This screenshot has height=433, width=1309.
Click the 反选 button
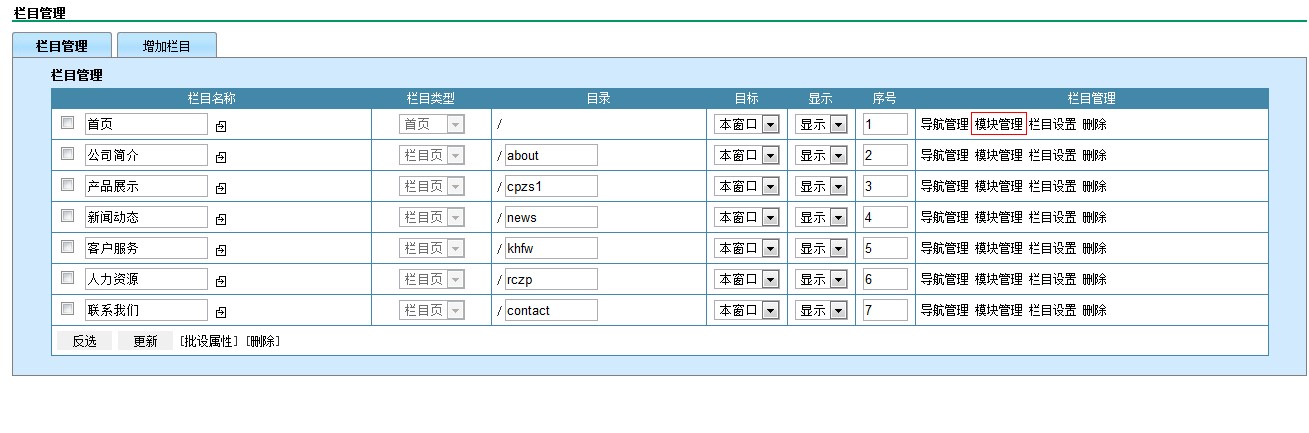(x=84, y=341)
